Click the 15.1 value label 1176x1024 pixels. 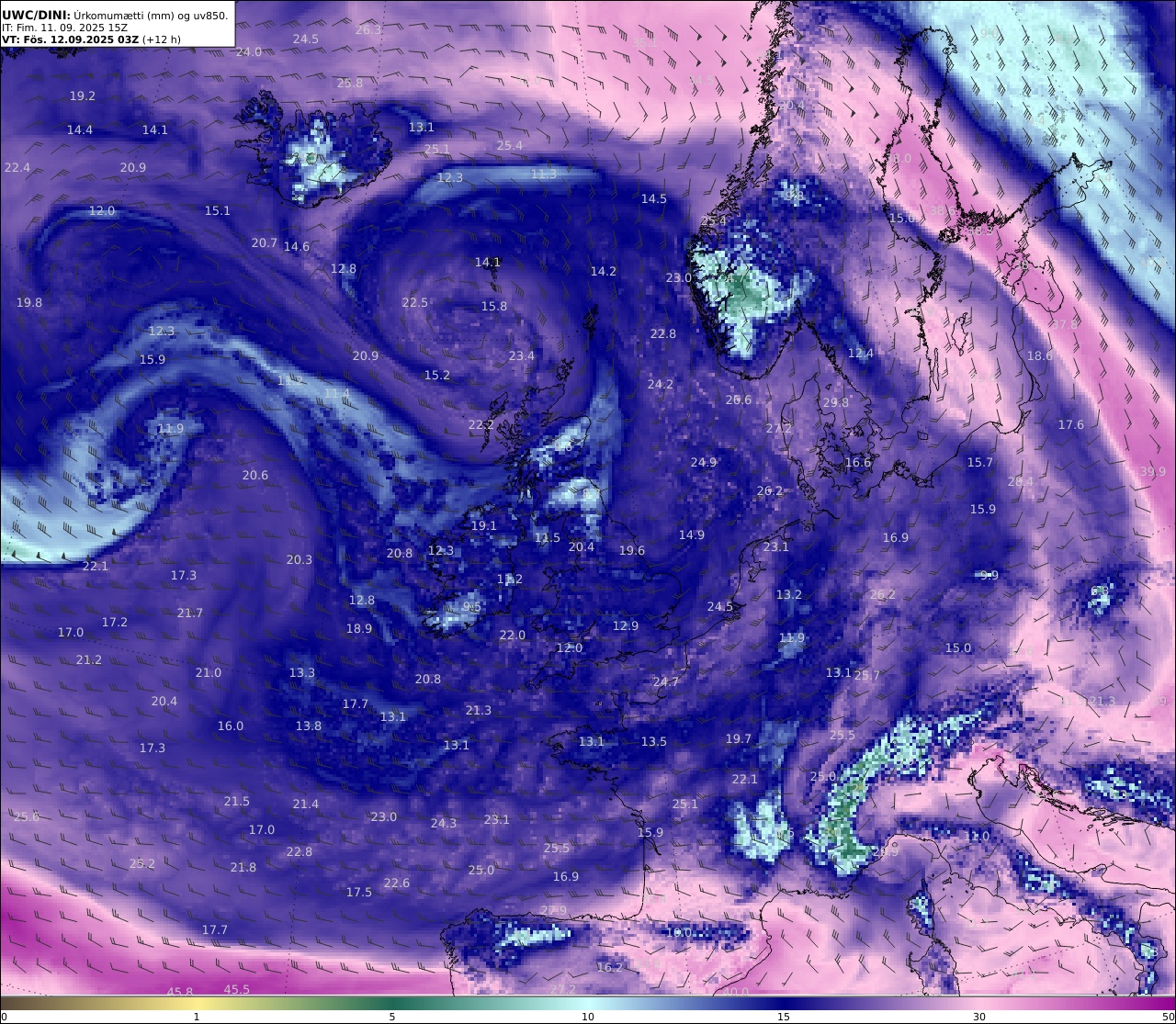(x=218, y=211)
